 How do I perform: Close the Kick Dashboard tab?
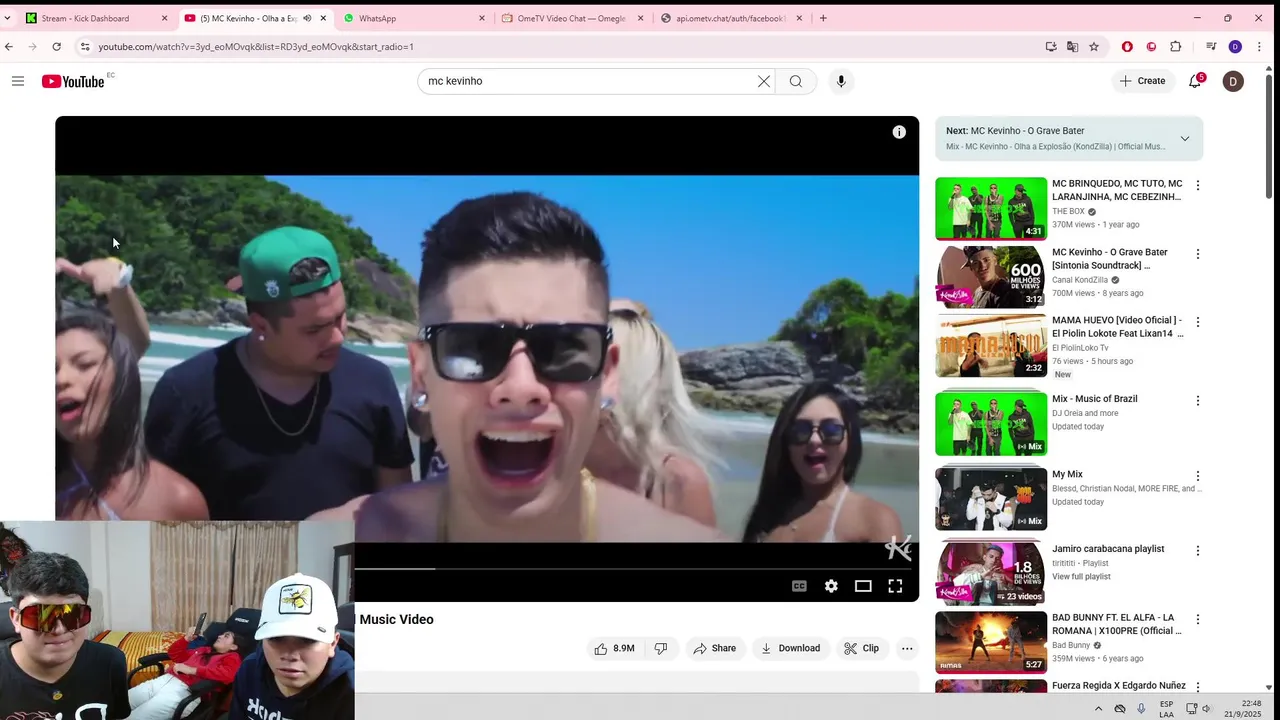(x=165, y=18)
